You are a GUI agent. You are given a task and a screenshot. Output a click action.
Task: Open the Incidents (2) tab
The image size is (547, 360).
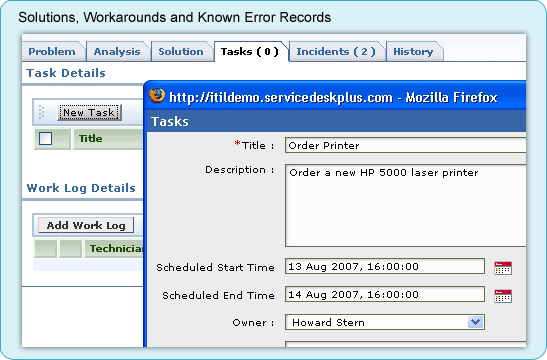[x=336, y=52]
